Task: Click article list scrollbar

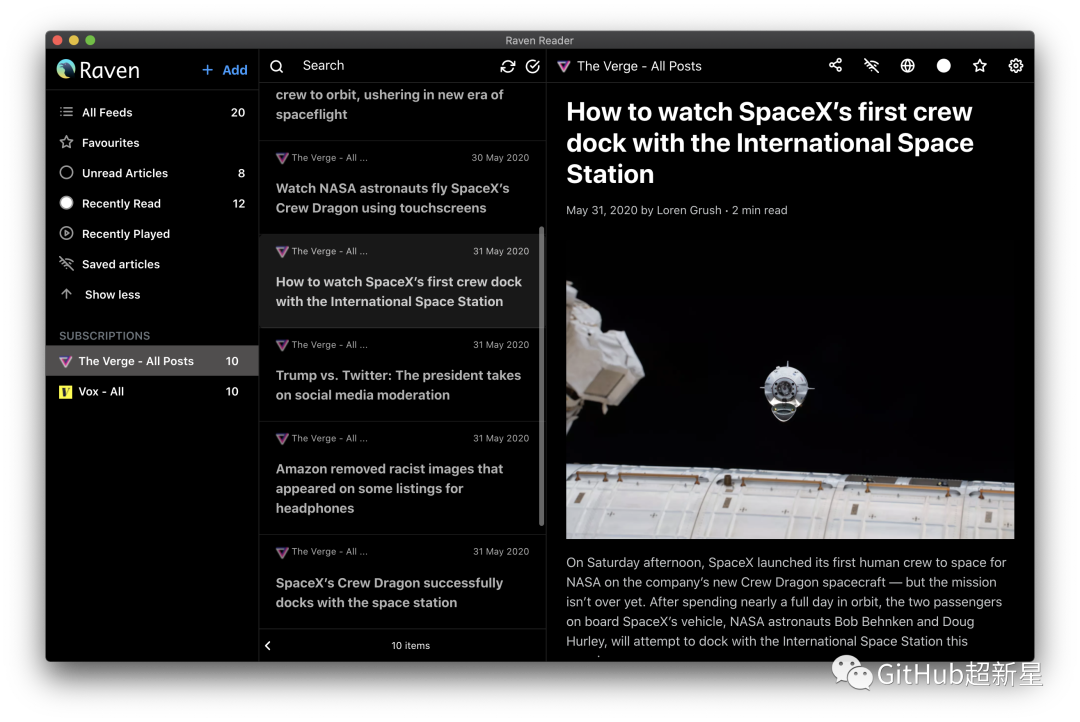Action: coord(542,376)
